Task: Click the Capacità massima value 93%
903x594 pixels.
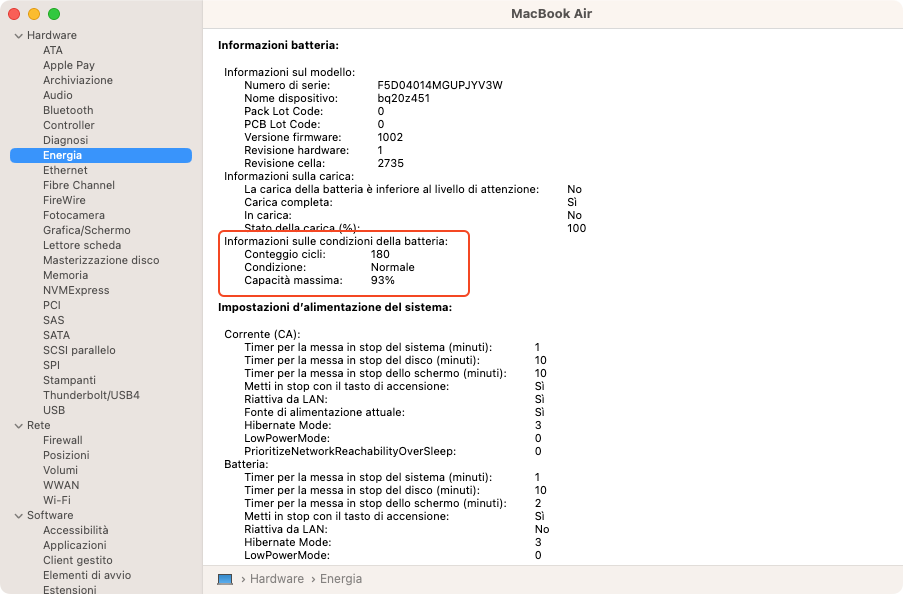Action: (x=382, y=281)
